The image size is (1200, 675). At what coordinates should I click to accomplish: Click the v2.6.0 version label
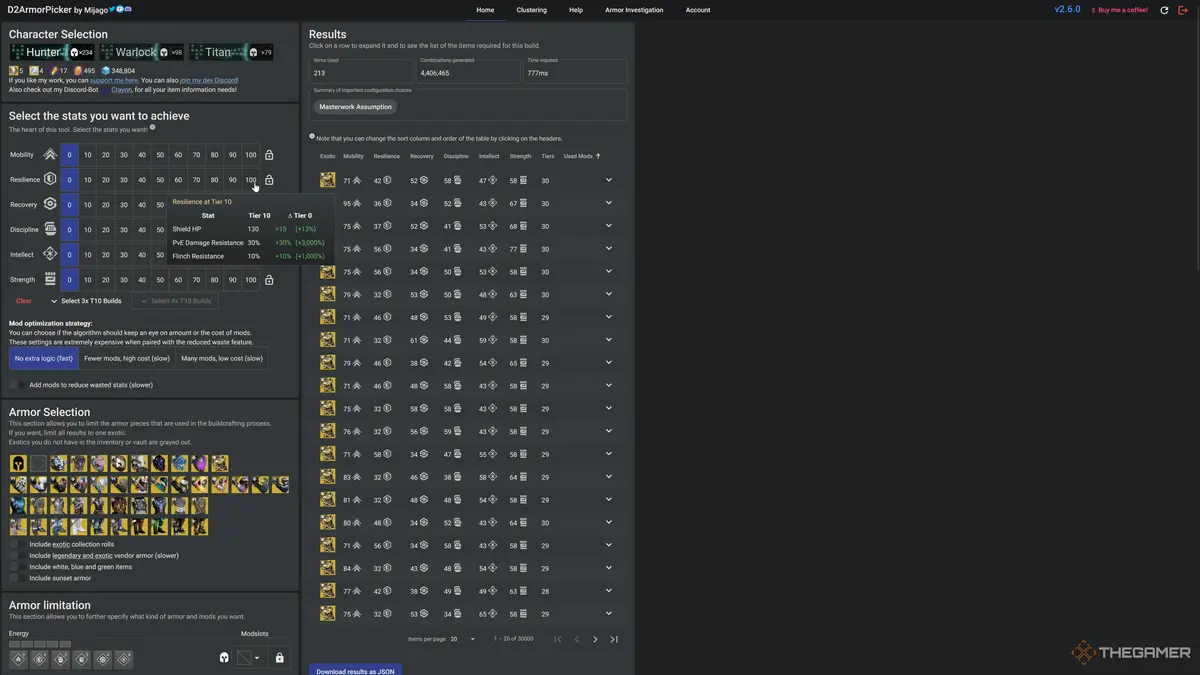(x=1067, y=9)
